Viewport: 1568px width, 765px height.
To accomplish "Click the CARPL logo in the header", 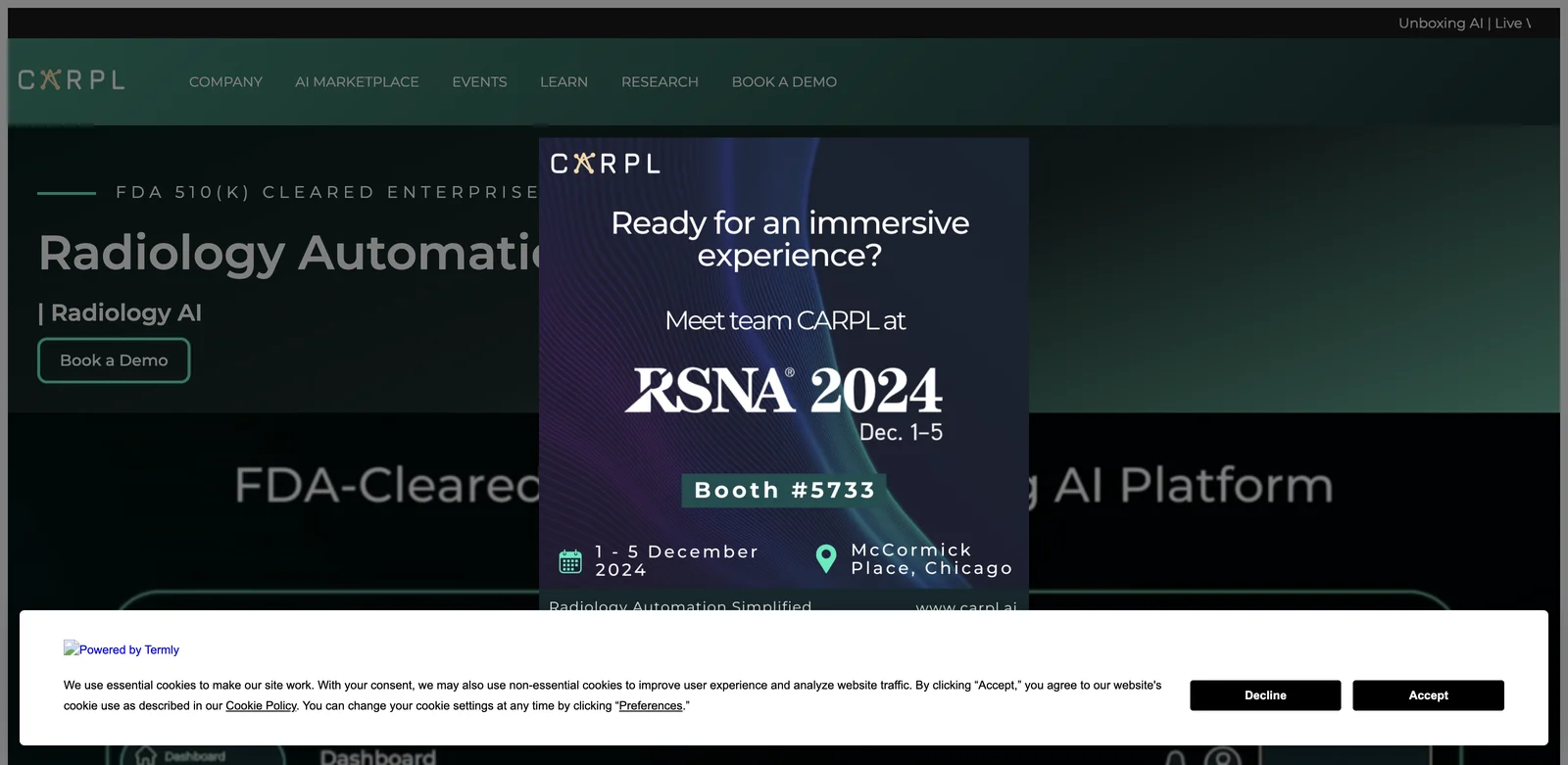I will point(72,80).
